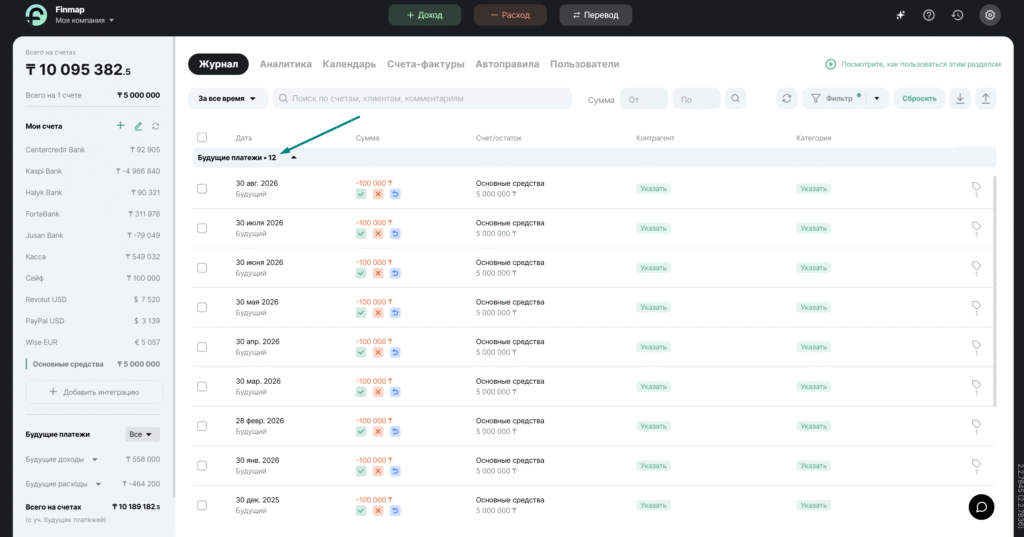Click the Доход button
1024x537 pixels.
coord(424,15)
